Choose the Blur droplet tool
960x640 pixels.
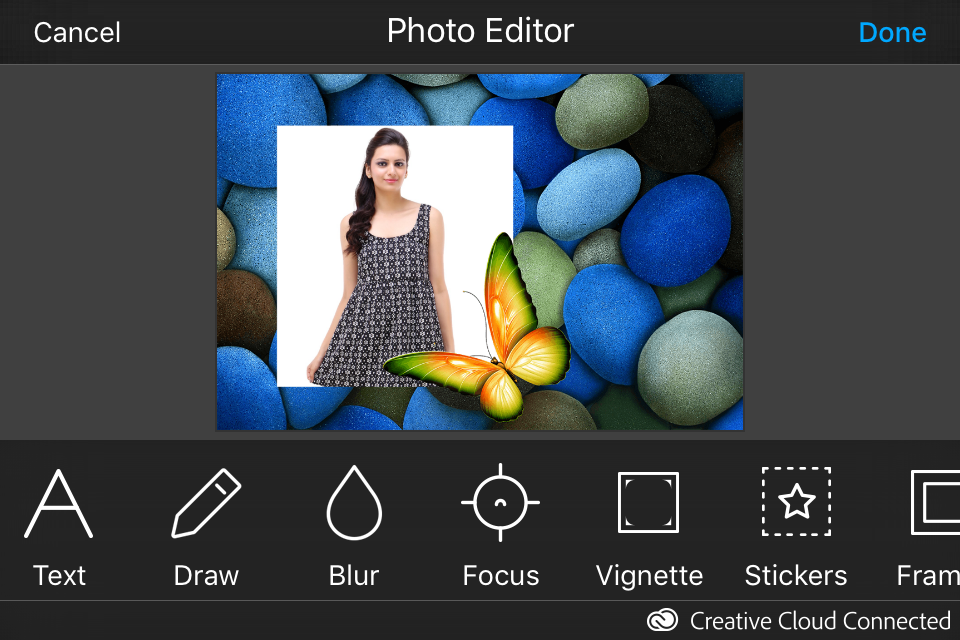(354, 503)
